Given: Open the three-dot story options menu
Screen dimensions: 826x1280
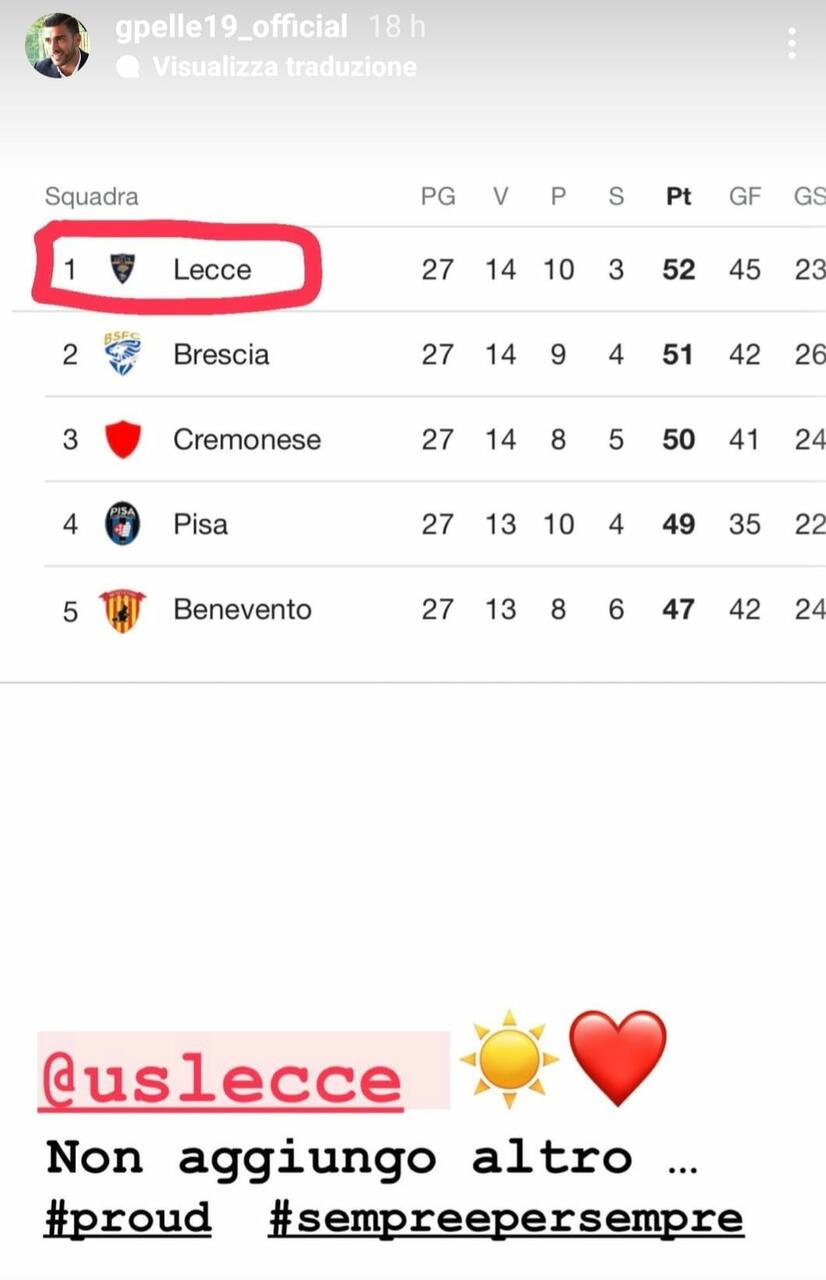Looking at the screenshot, I should tap(792, 44).
